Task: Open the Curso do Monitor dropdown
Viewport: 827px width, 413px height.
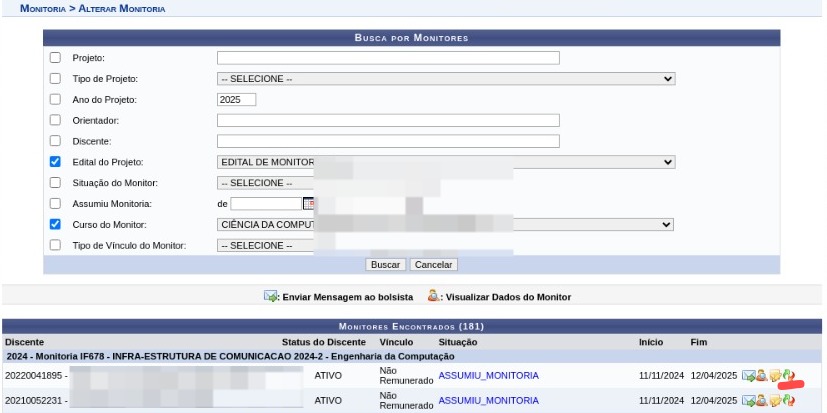Action: pyautogui.click(x=445, y=225)
